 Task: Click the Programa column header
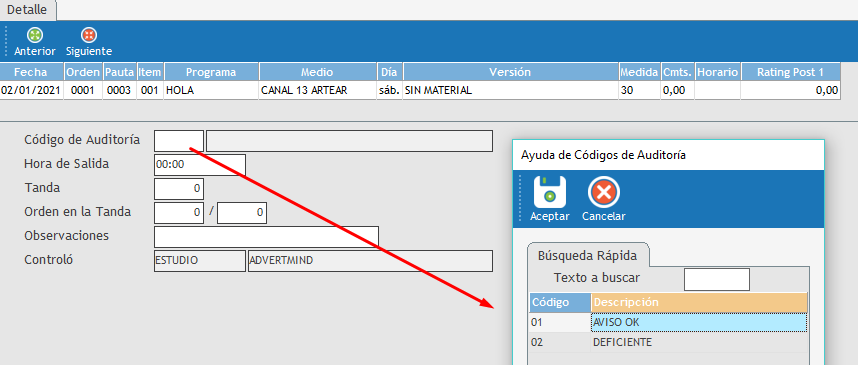click(x=211, y=72)
